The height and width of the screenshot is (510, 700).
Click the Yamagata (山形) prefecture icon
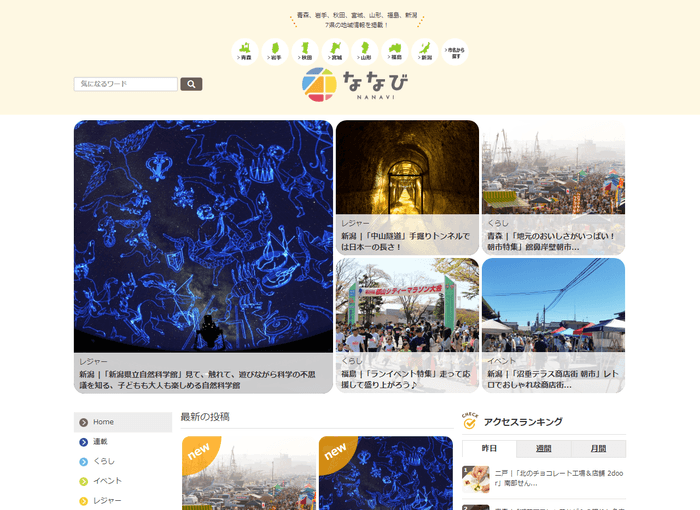365,52
